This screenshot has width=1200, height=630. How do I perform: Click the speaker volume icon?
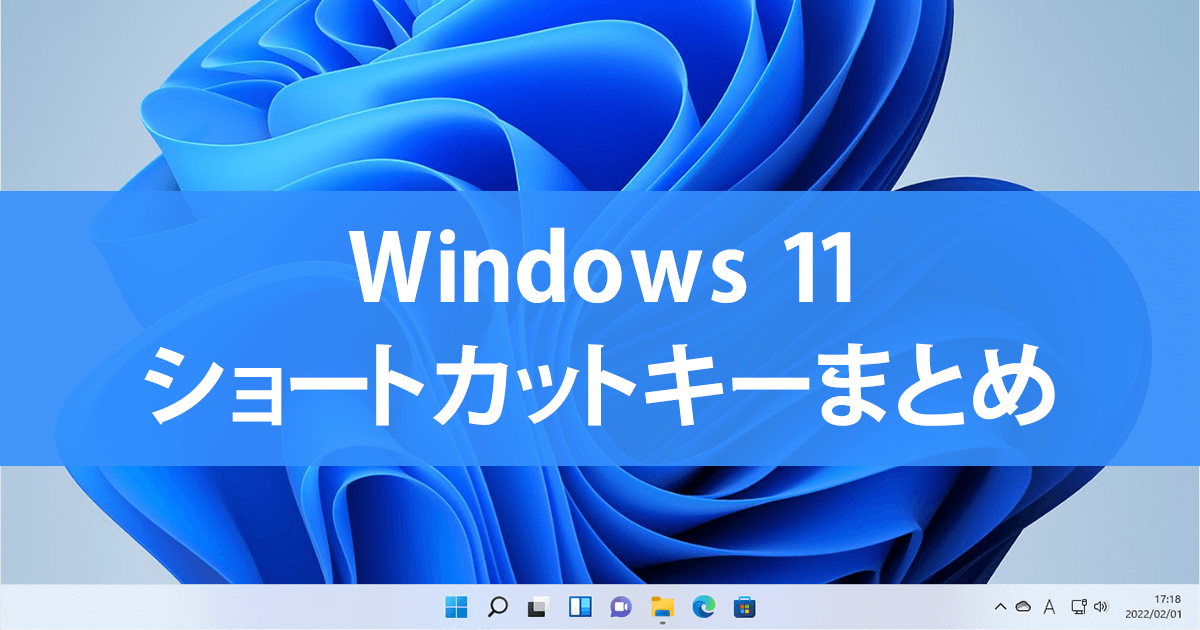click(1102, 606)
